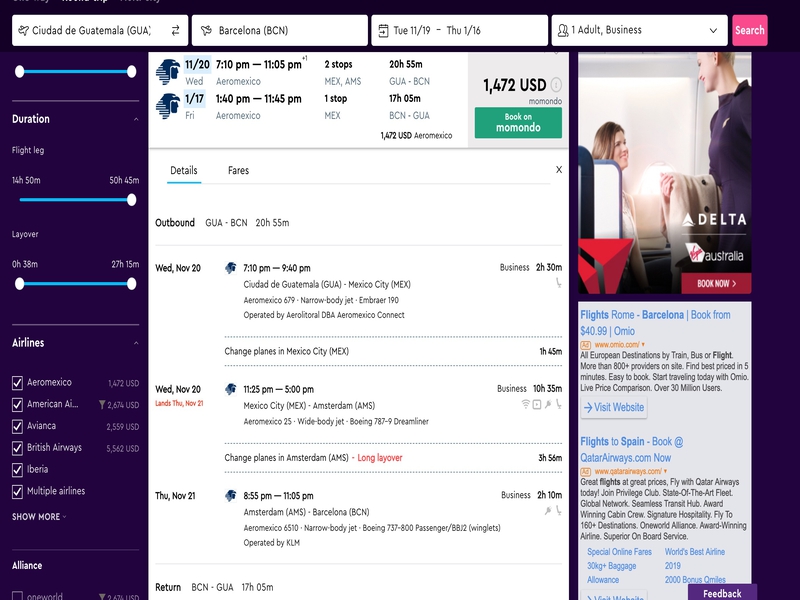This screenshot has height=600, width=800.
Task: Uncheck the Multiple airlines filter
Action: (x=17, y=491)
